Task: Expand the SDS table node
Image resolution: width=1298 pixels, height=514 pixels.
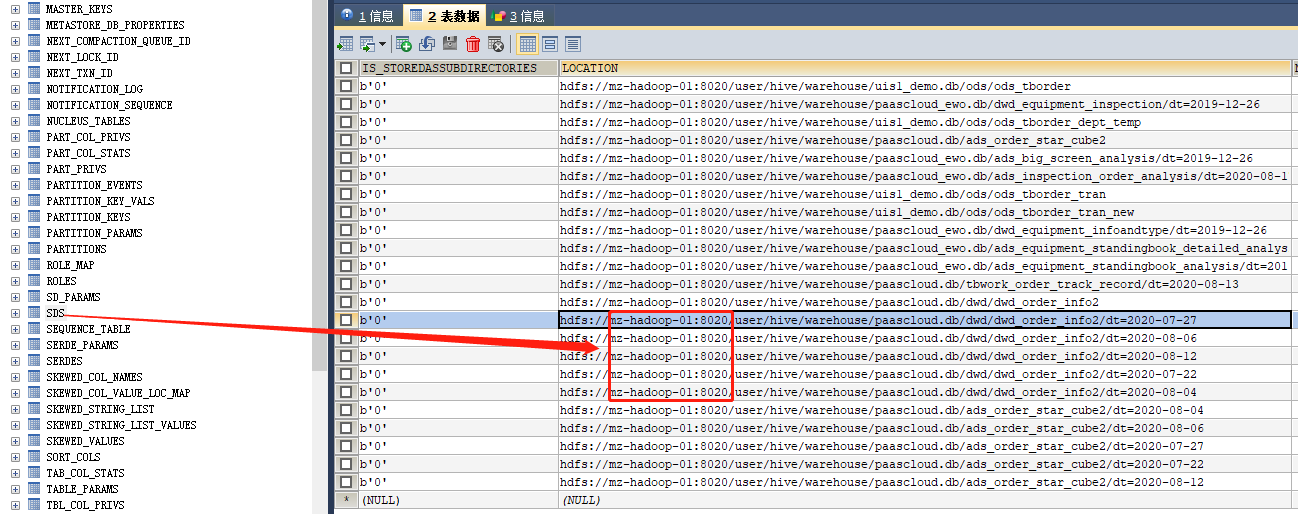Action: 15,313
